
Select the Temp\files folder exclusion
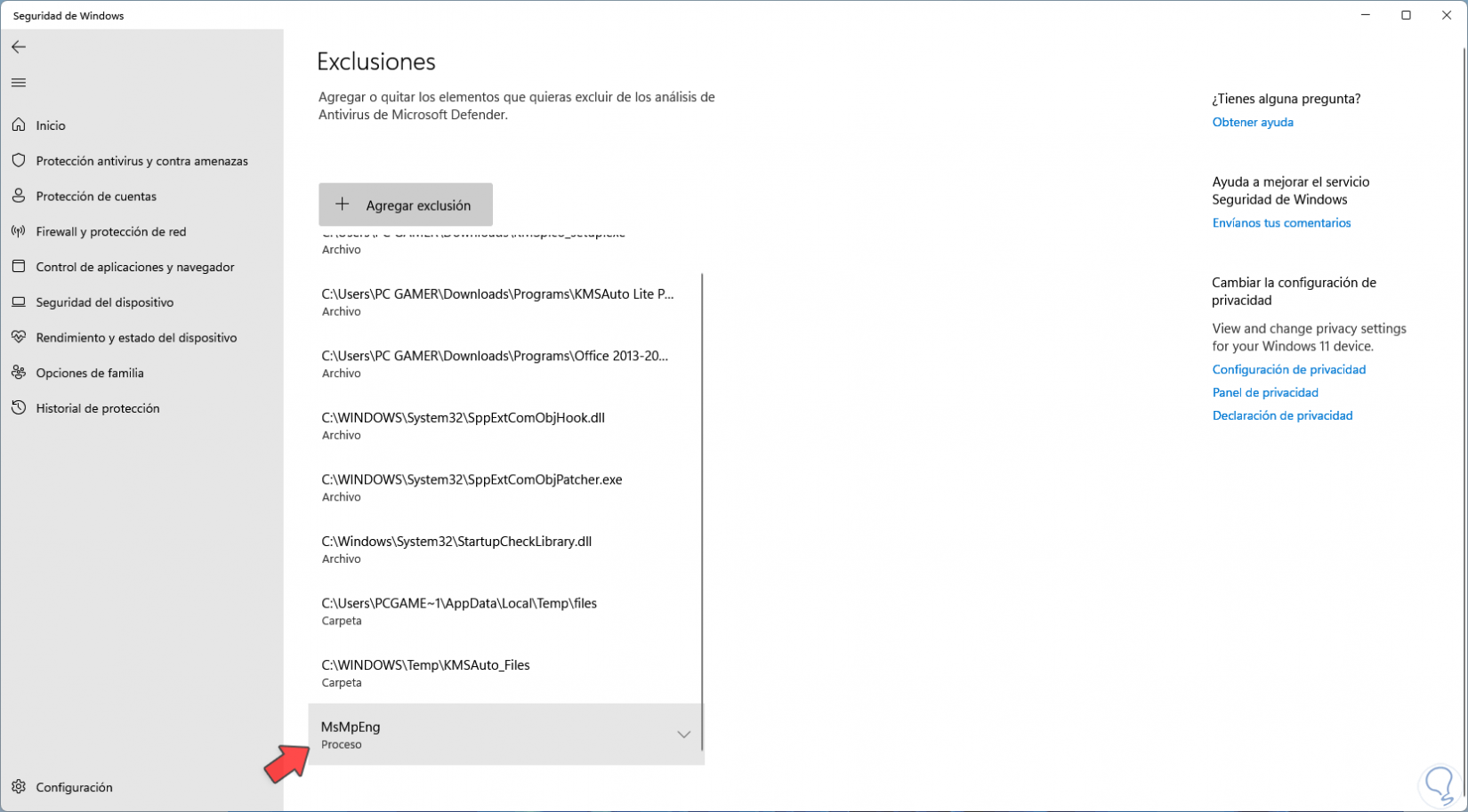pyautogui.click(x=504, y=611)
